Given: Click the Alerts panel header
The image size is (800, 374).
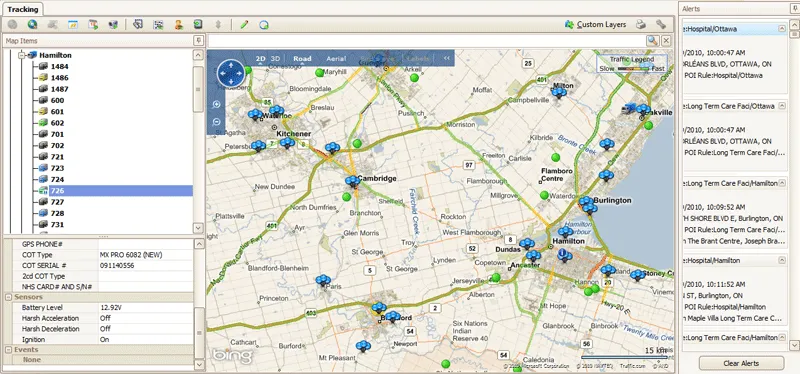Looking at the screenshot, I should click(x=739, y=9).
